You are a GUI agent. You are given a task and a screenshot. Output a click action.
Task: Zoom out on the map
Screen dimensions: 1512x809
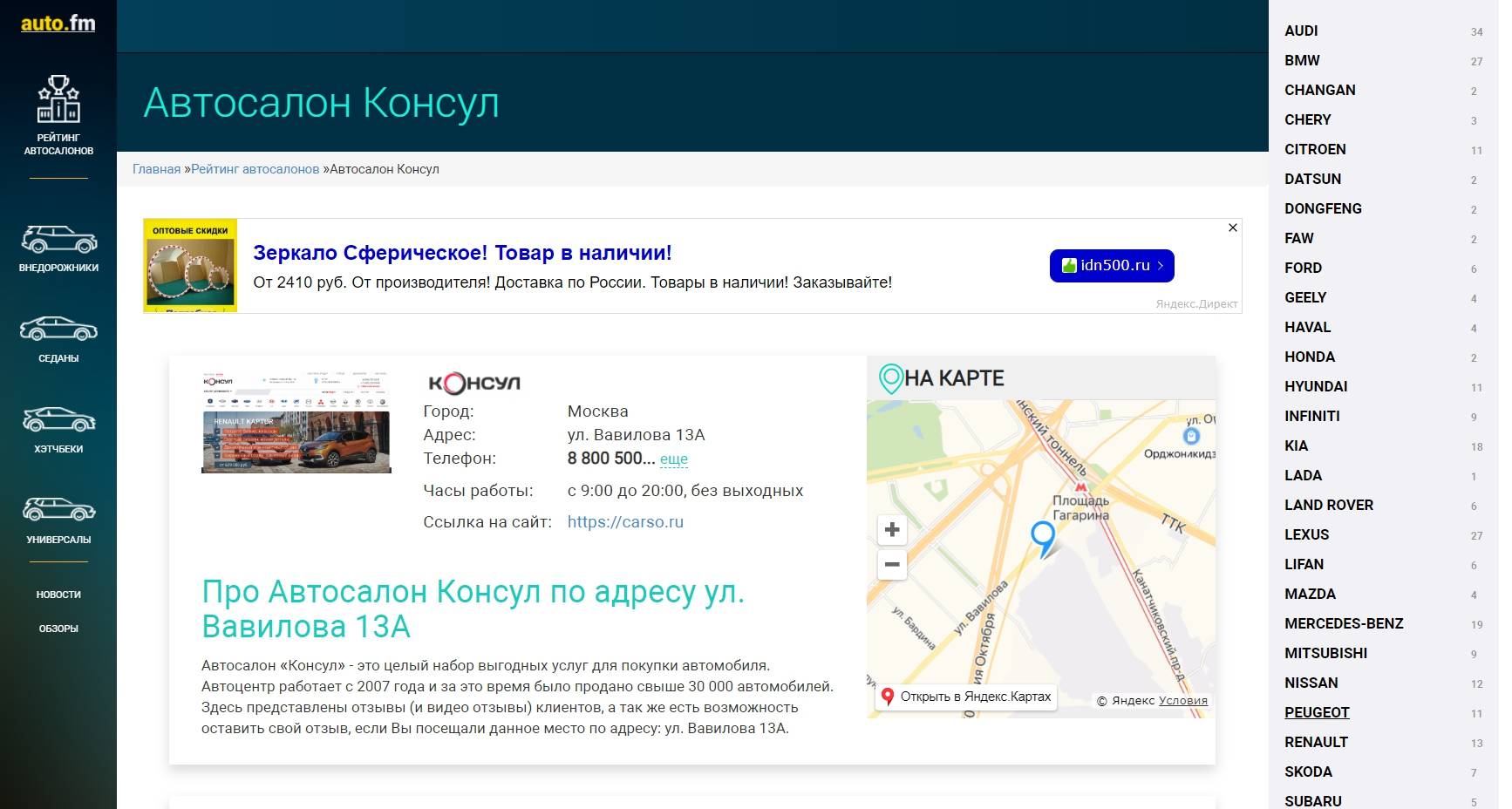tap(892, 564)
